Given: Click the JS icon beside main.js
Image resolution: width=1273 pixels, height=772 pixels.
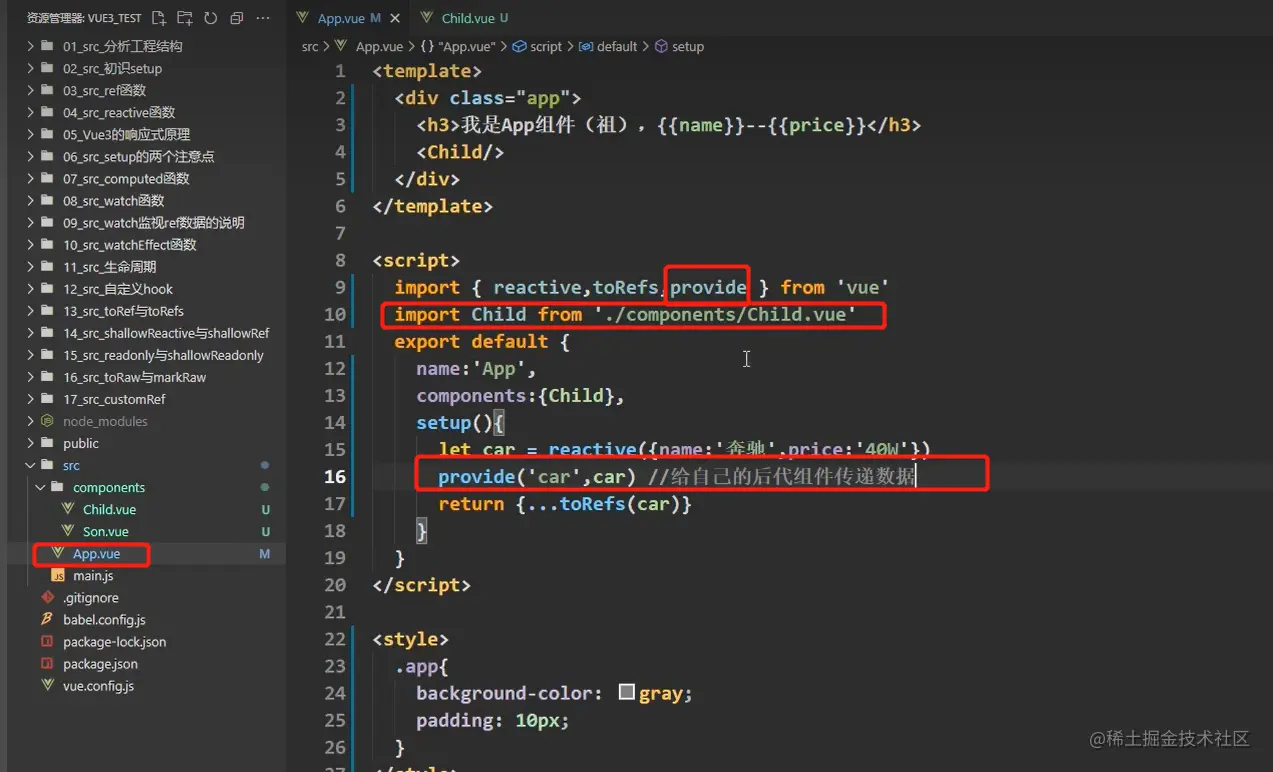Looking at the screenshot, I should (57, 575).
